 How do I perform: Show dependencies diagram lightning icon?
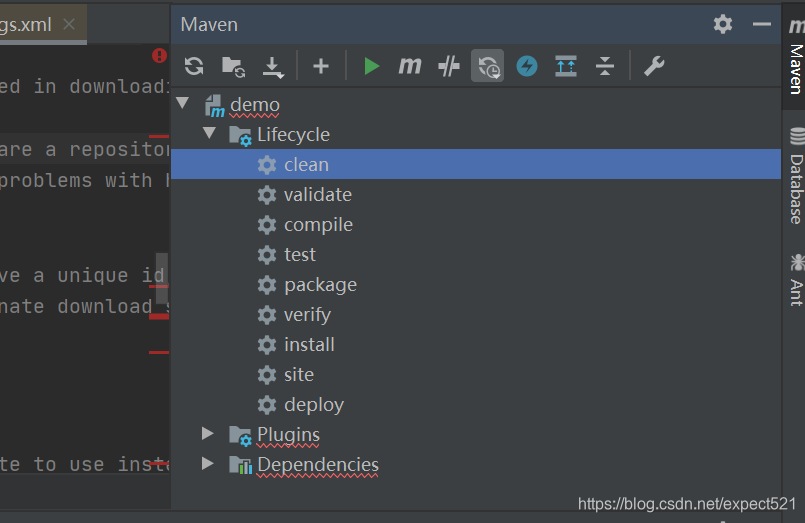click(527, 66)
